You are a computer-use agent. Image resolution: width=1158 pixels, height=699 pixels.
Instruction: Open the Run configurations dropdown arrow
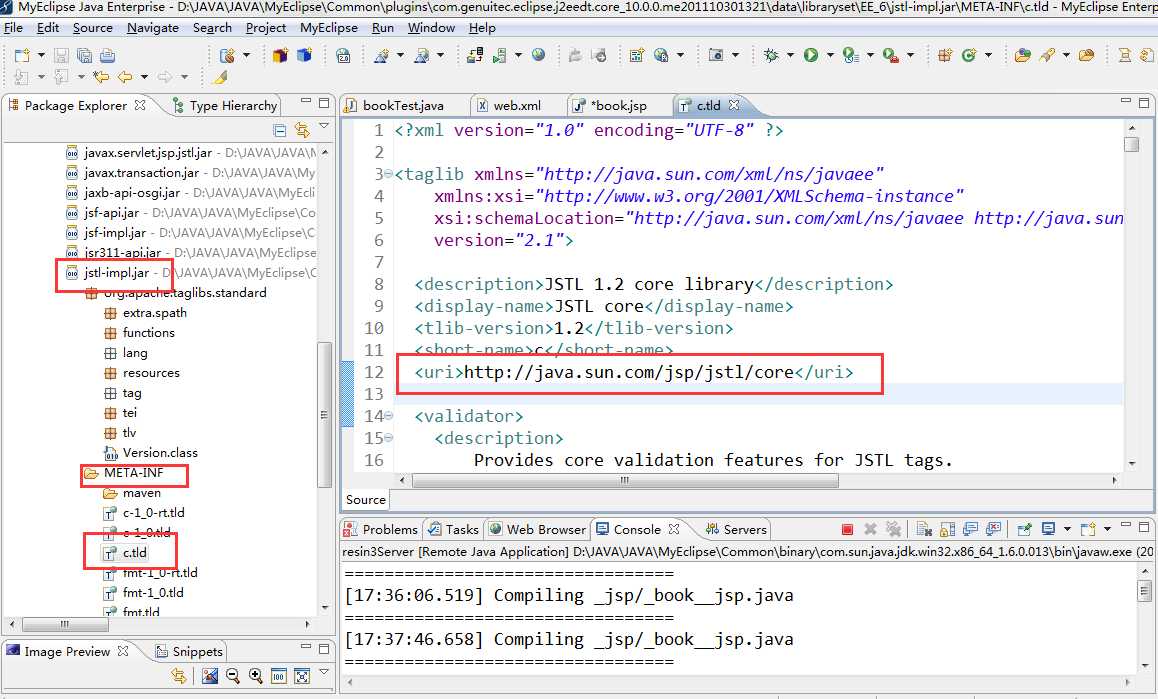830,55
